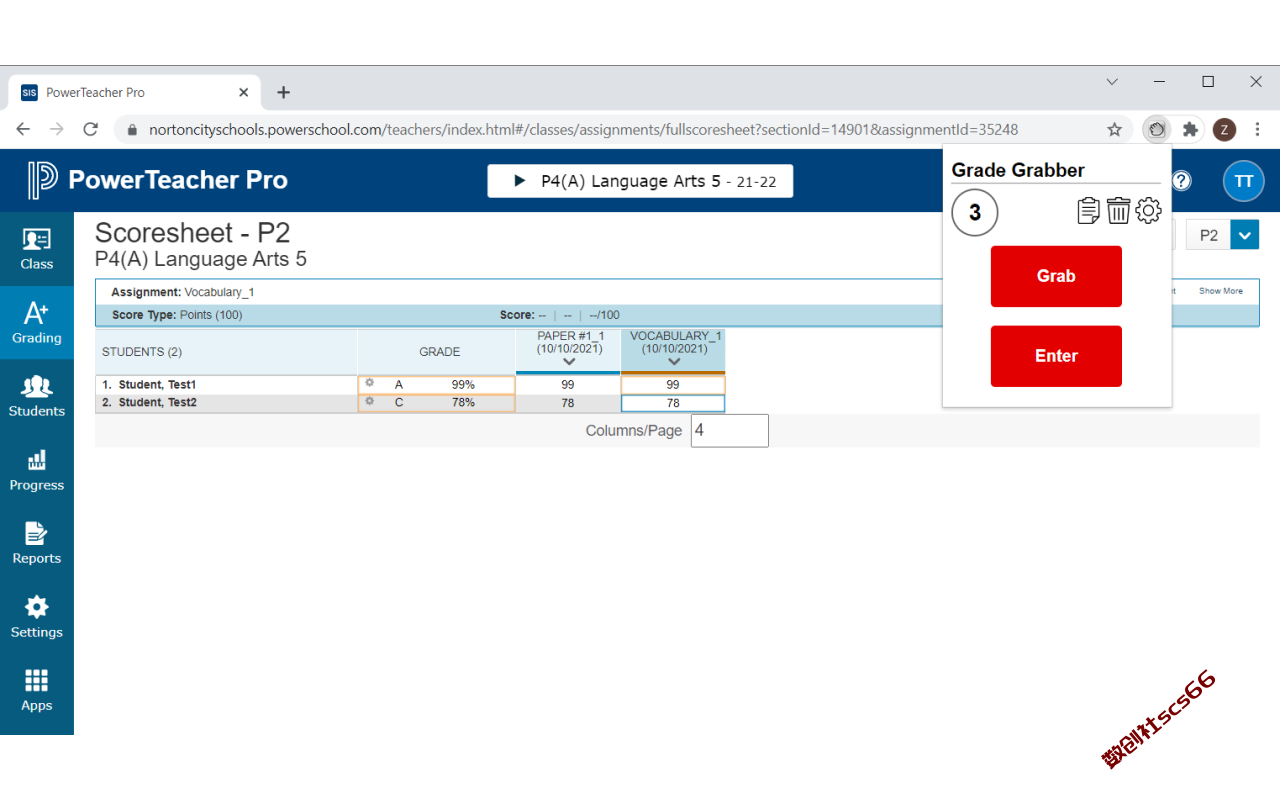The image size is (1280, 800).
Task: Click the Show More link
Action: [x=1221, y=291]
